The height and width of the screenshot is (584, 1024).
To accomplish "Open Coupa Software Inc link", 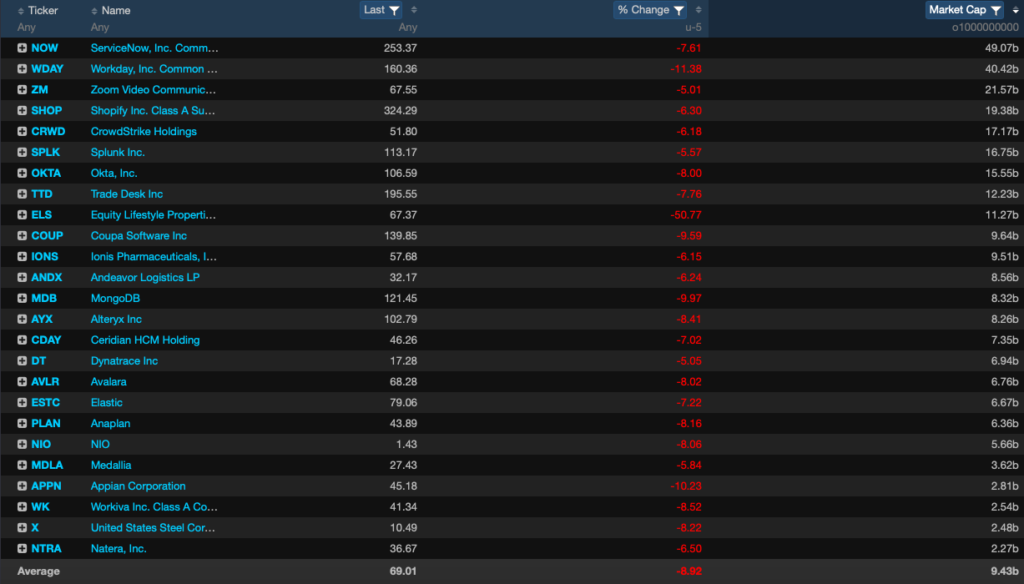I will [138, 236].
